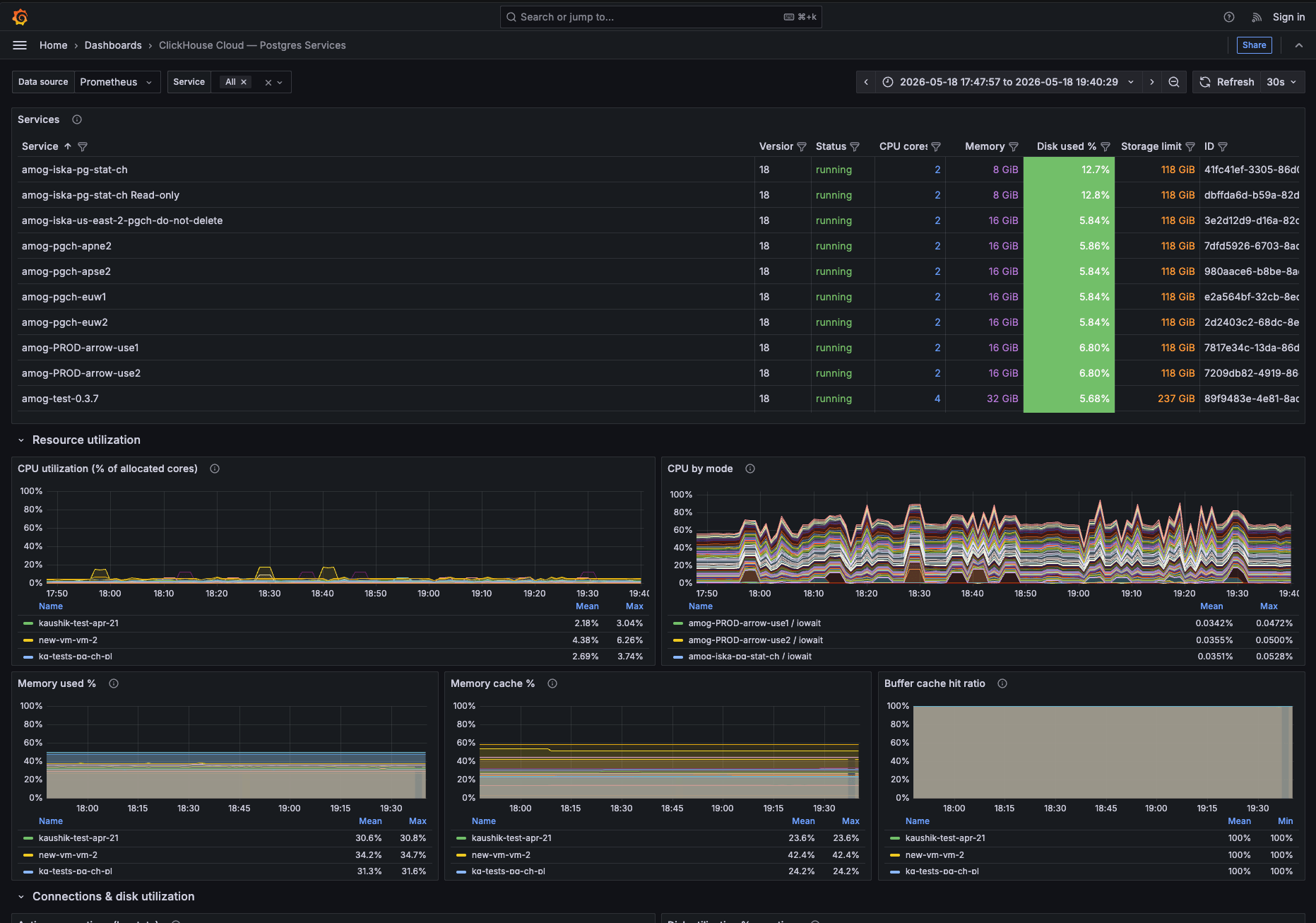Click the Share button
1316x923 pixels.
1254,45
